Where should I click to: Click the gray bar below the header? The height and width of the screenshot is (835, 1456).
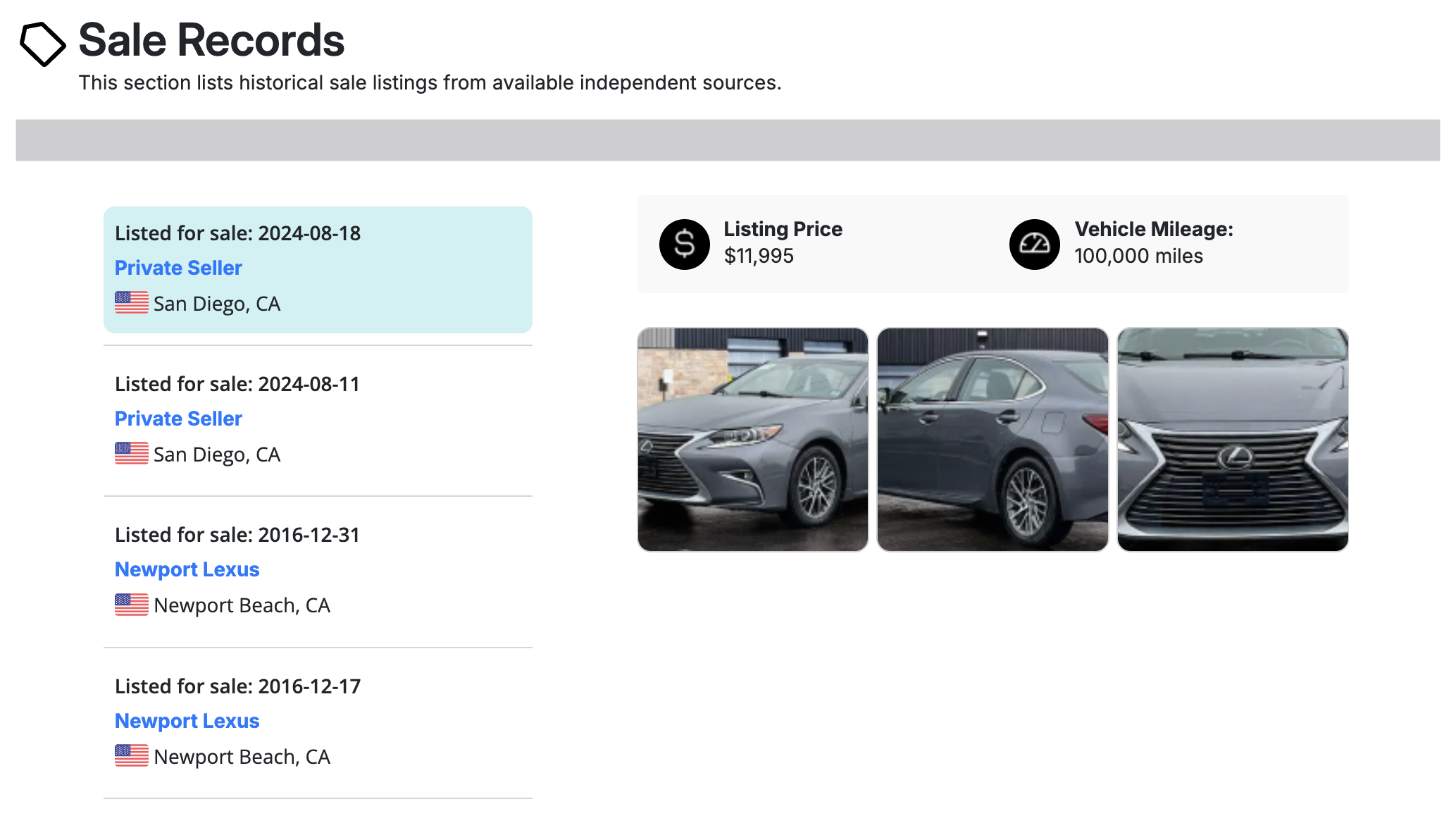click(727, 140)
